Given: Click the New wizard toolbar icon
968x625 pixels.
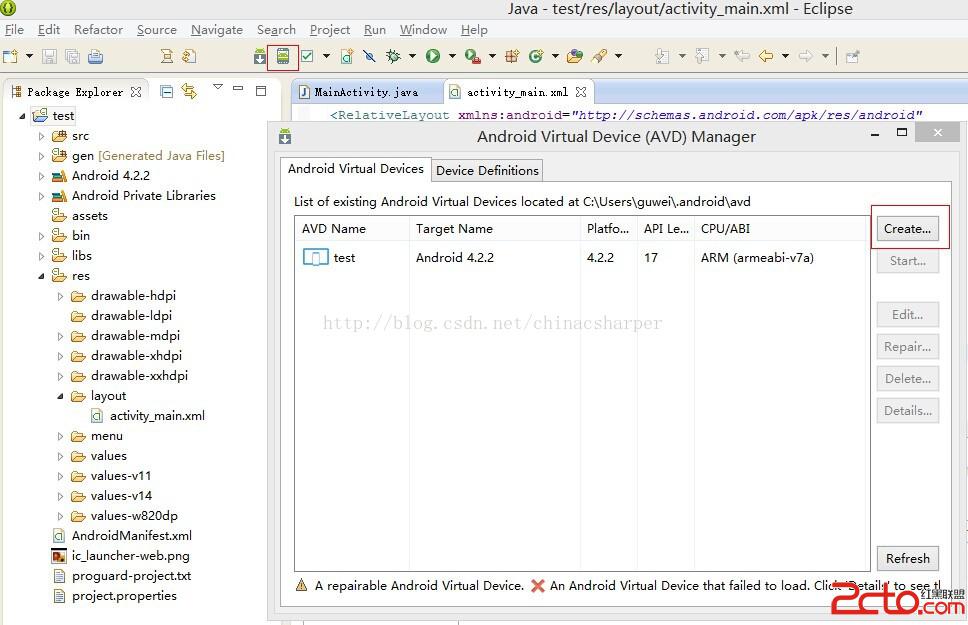Looking at the screenshot, I should click(10, 56).
